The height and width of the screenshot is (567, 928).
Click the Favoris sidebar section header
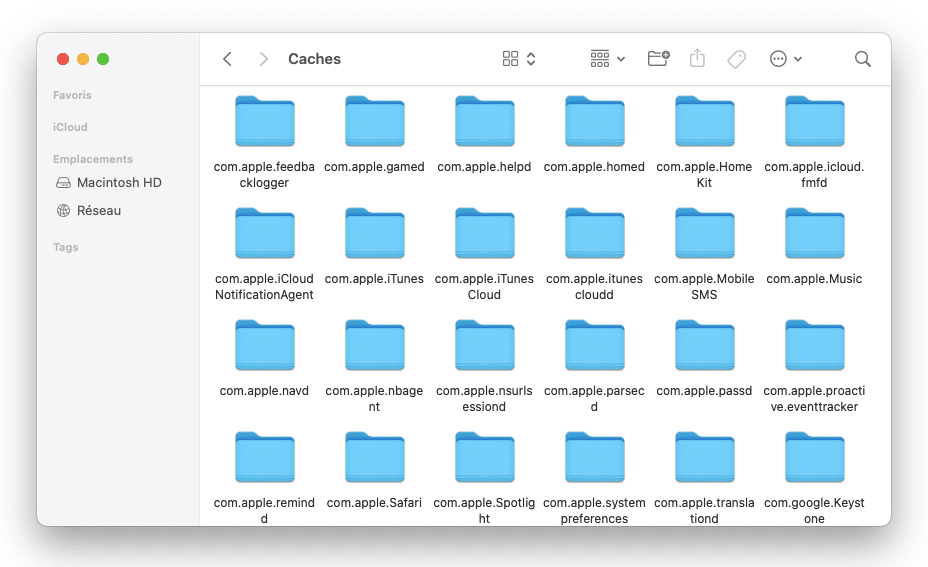pos(72,95)
